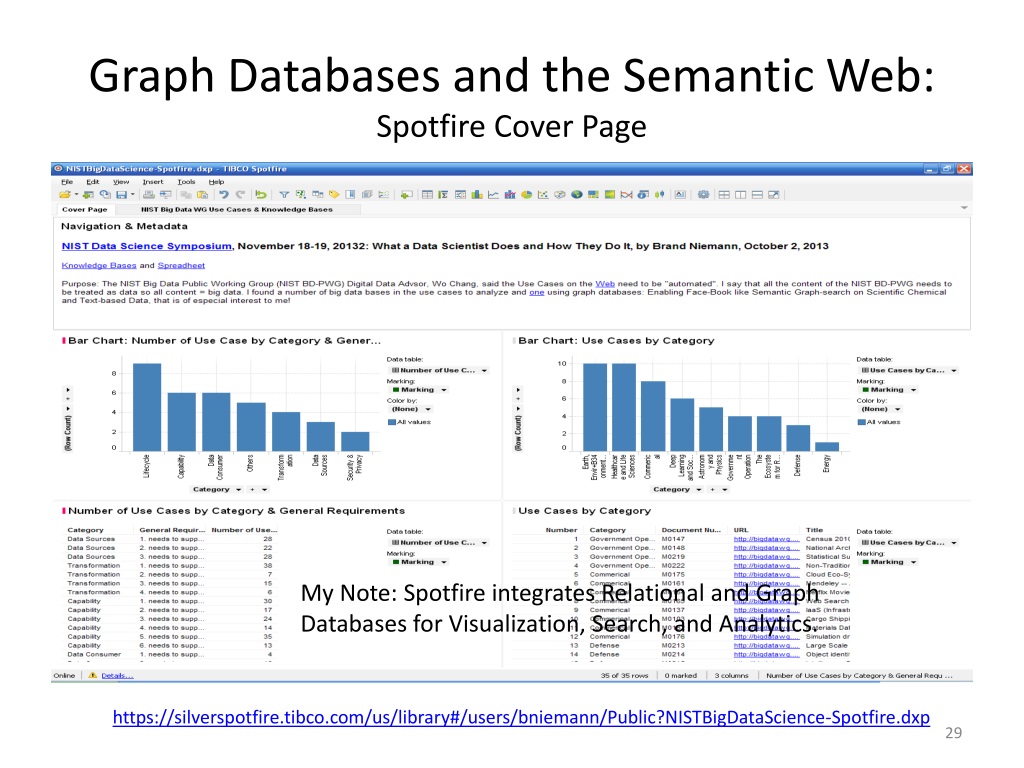The image size is (1024, 768).
Task: Open the Edit menu
Action: (x=93, y=182)
